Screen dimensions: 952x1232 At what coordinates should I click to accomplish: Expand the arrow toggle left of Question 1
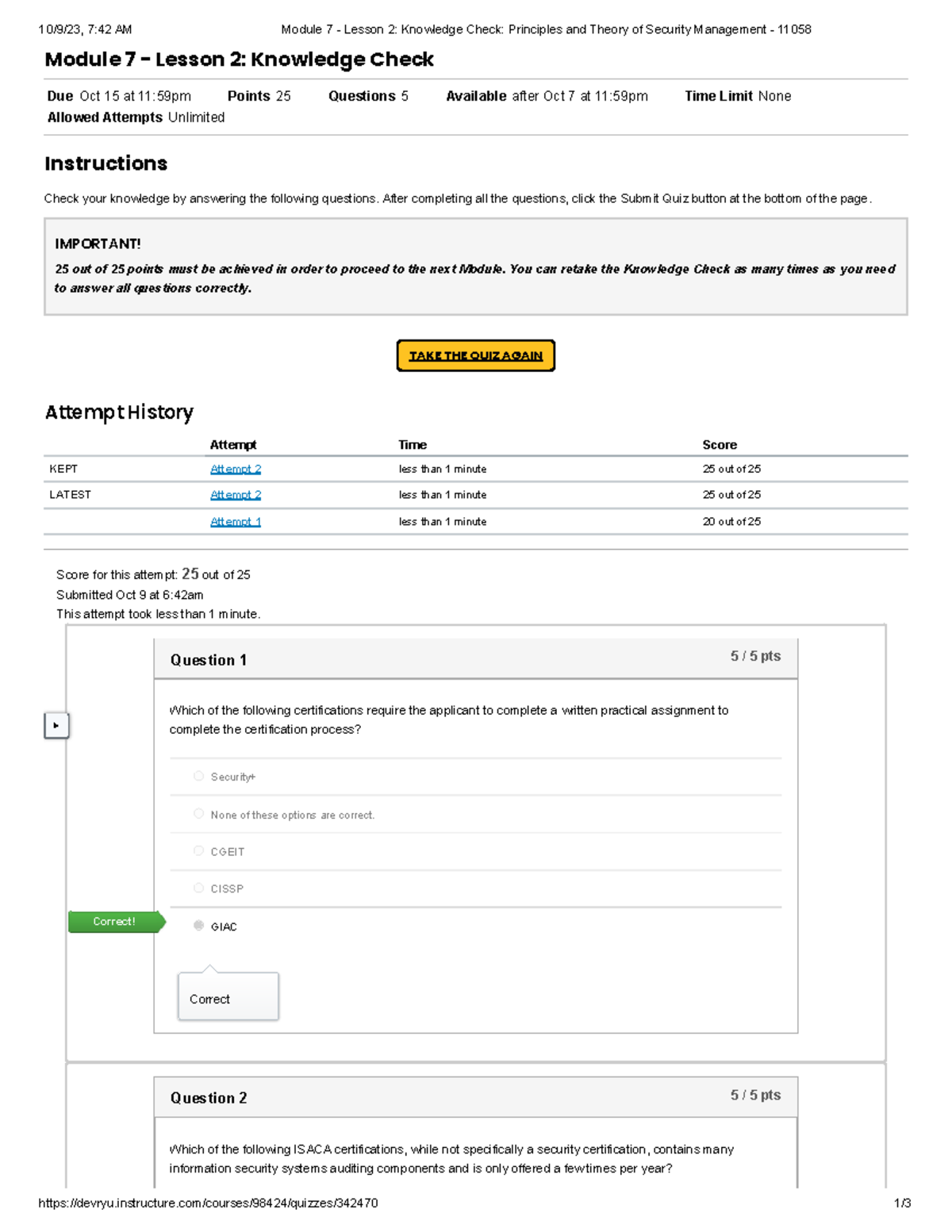click(56, 725)
